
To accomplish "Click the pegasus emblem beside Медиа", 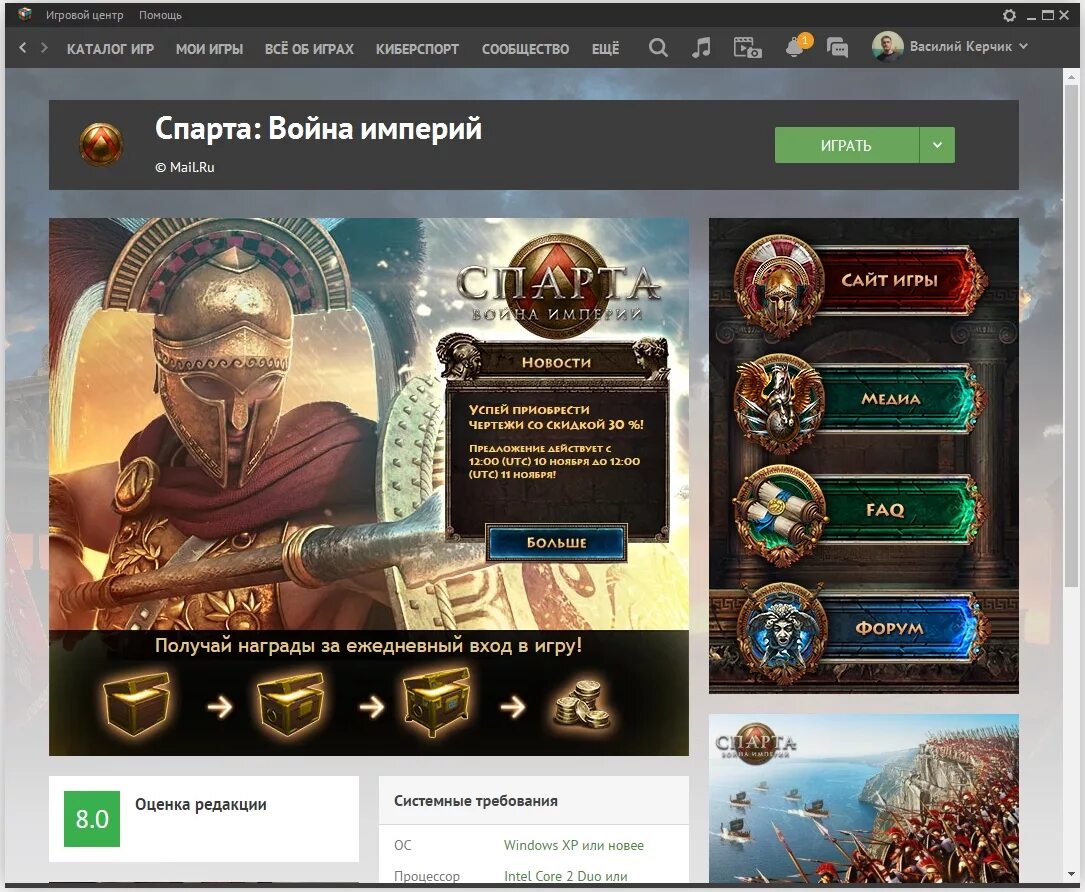I will (780, 403).
